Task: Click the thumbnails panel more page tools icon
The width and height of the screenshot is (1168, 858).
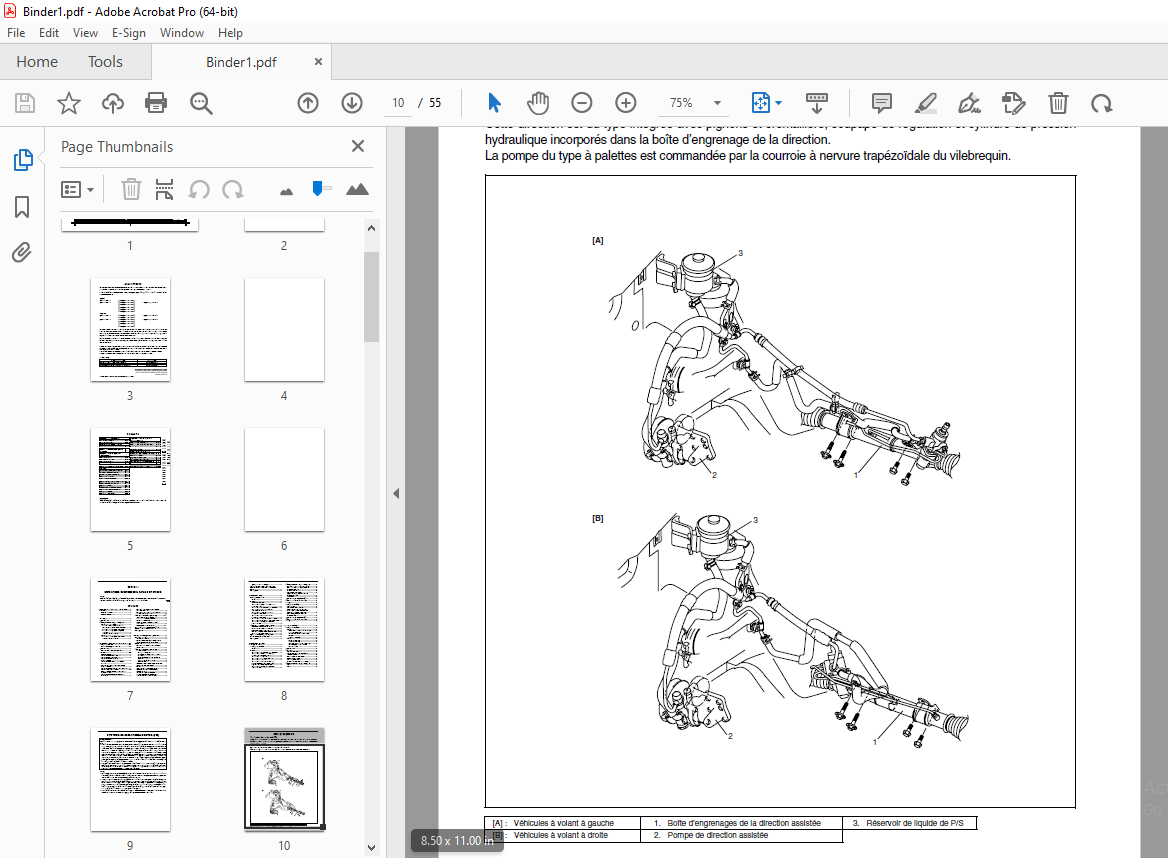Action: pyautogui.click(x=165, y=189)
